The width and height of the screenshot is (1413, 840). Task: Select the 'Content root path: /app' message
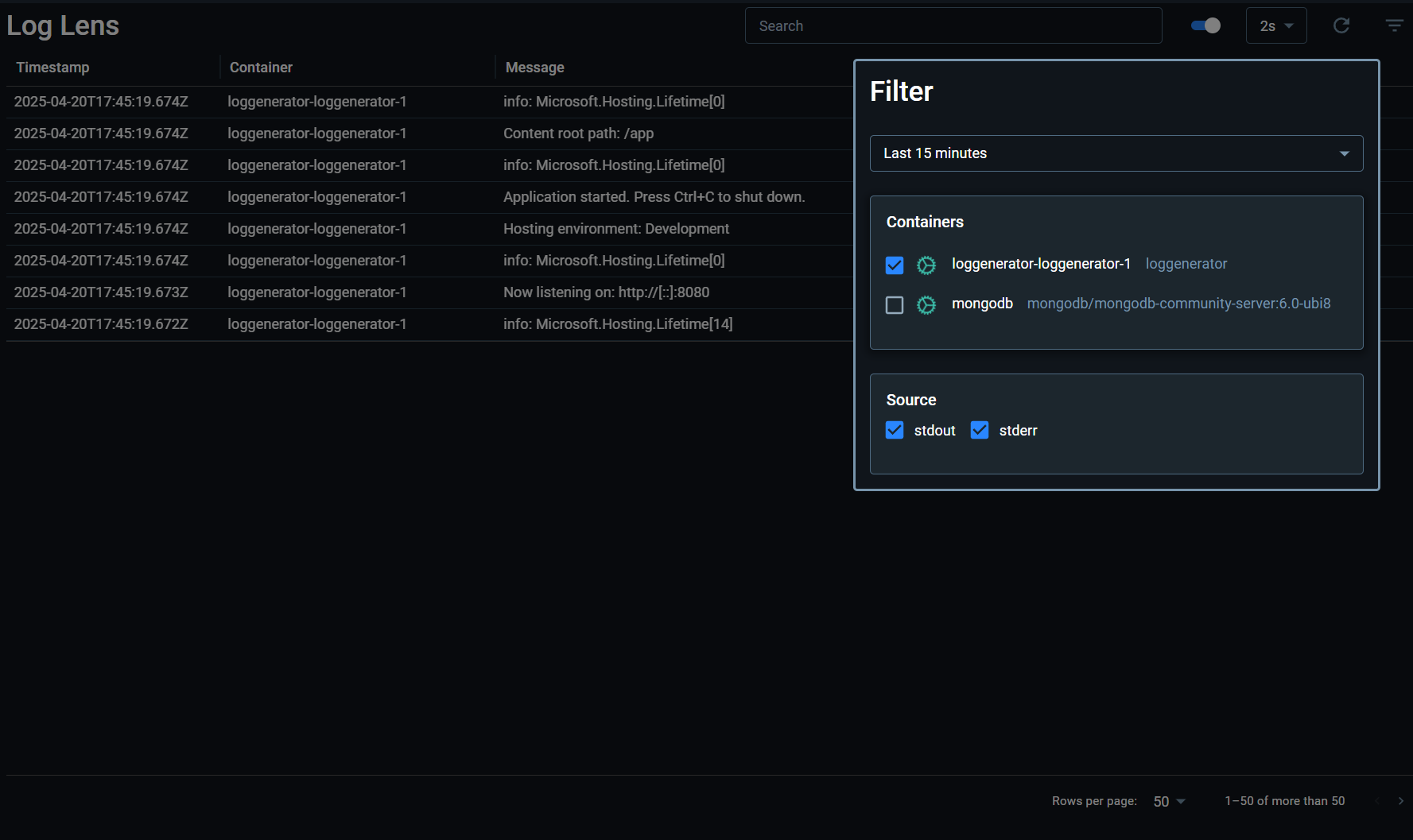(578, 134)
